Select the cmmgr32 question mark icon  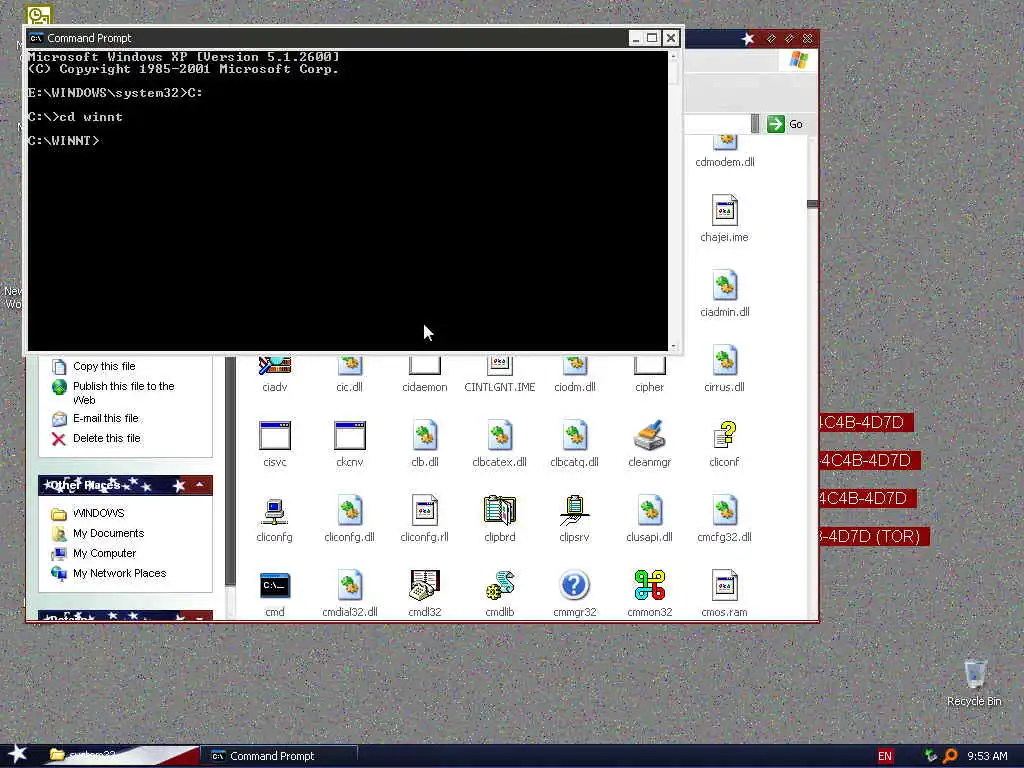pos(575,586)
